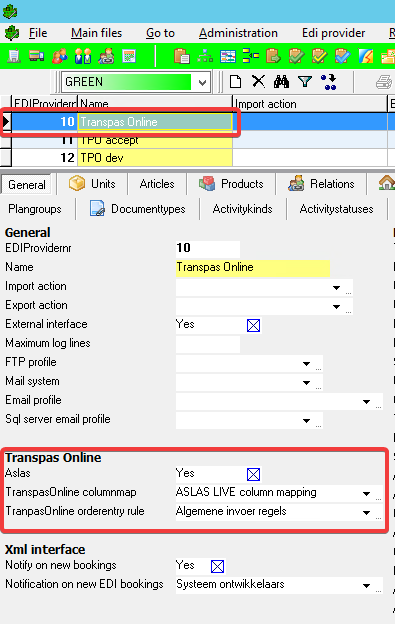395x624 pixels.
Task: Click the clipboard with yellow checkmark icon
Action: point(319,56)
